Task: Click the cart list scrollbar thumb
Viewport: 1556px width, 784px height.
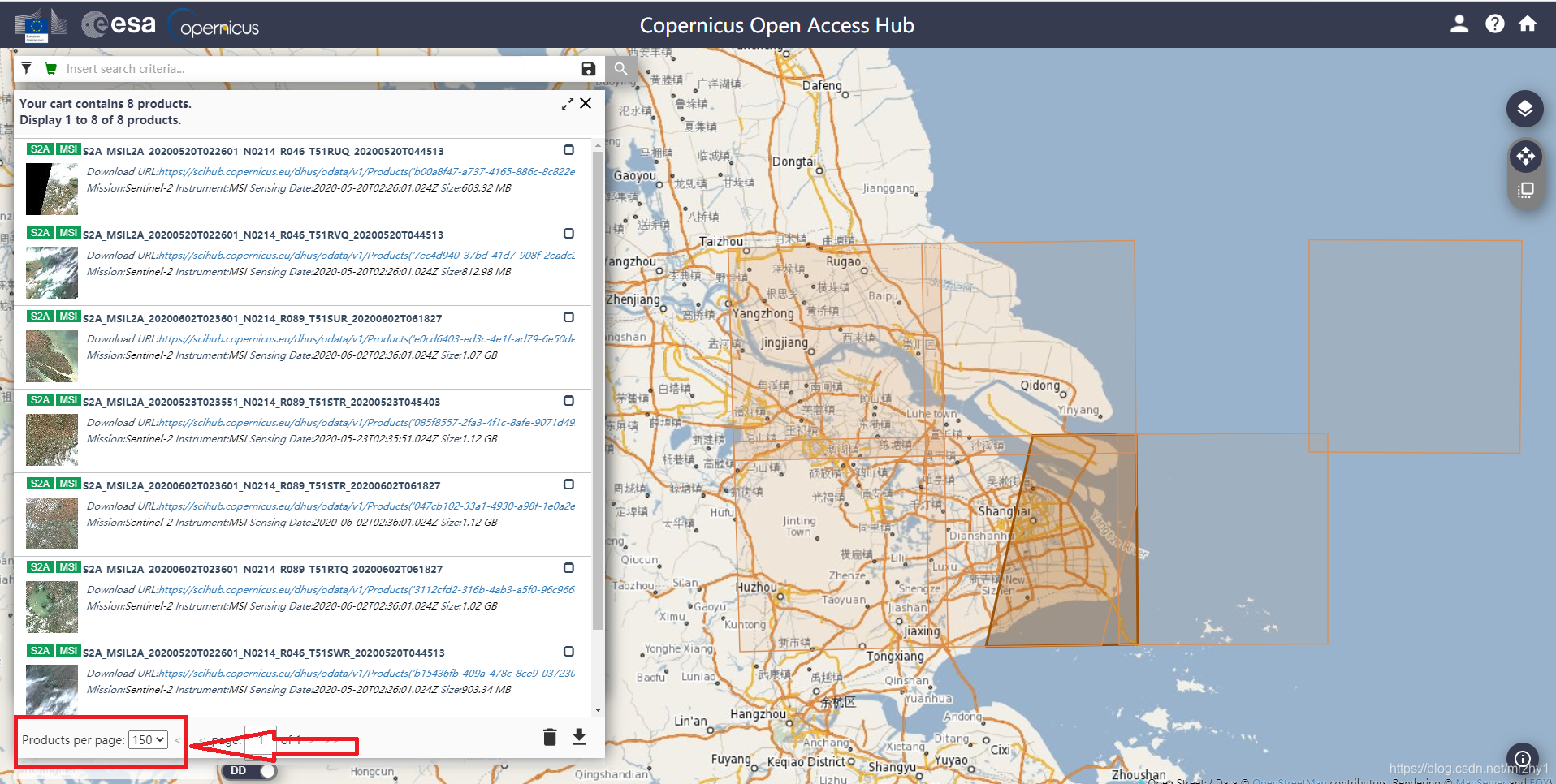Action: tap(598, 390)
